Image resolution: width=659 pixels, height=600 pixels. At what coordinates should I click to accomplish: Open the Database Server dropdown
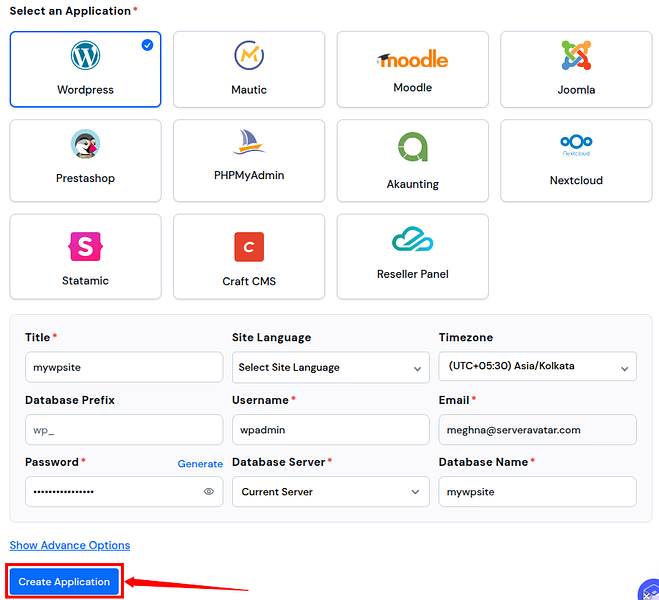point(330,492)
